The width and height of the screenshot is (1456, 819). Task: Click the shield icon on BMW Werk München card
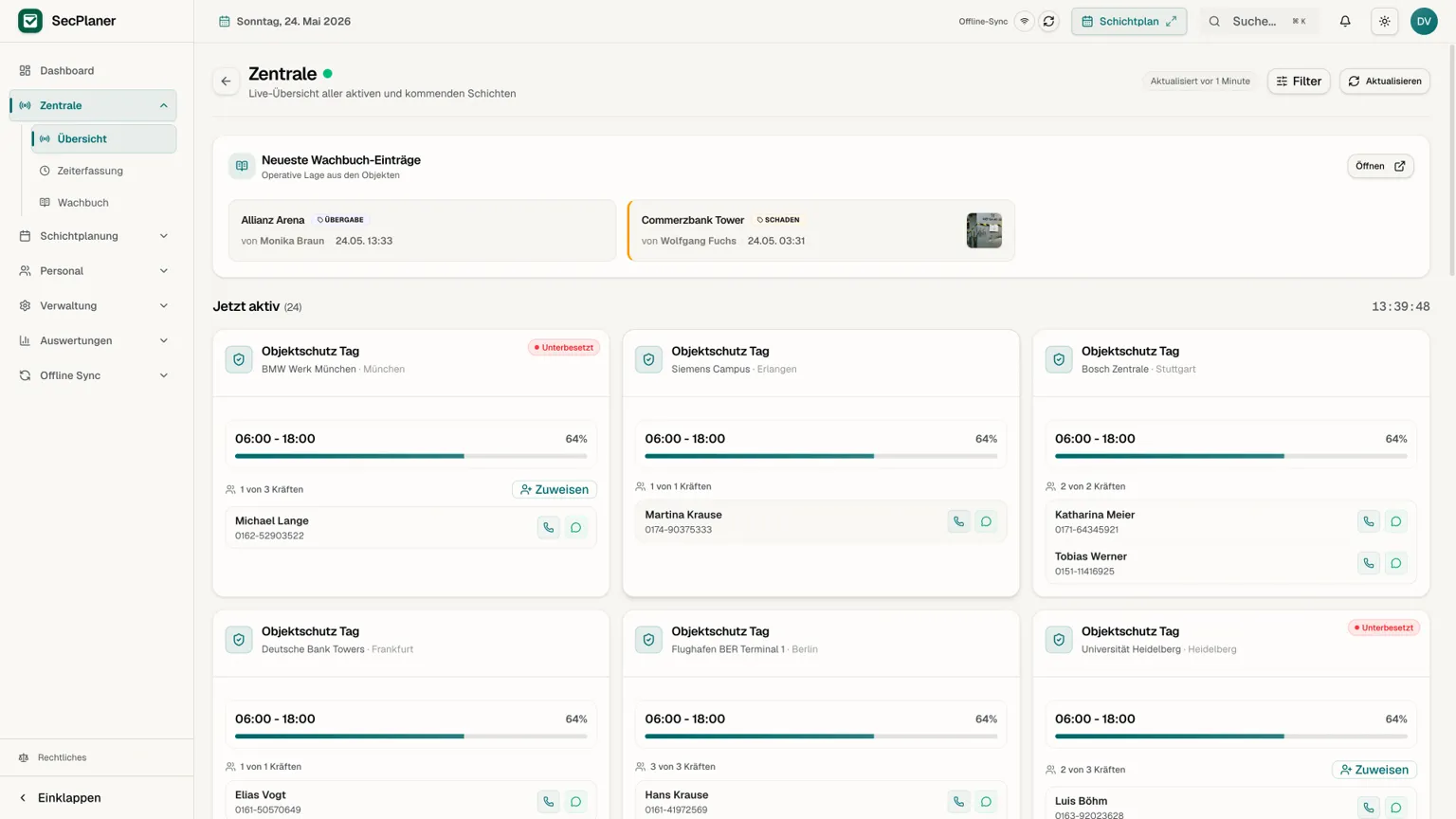click(x=239, y=359)
